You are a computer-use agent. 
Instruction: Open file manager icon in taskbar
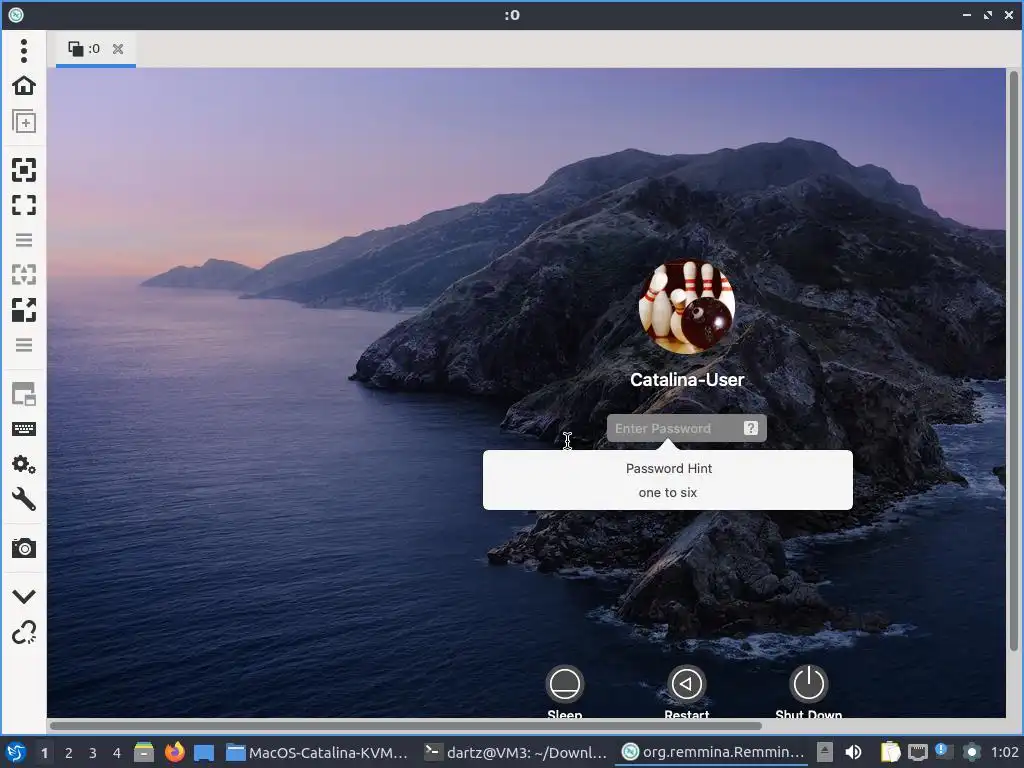(x=144, y=752)
